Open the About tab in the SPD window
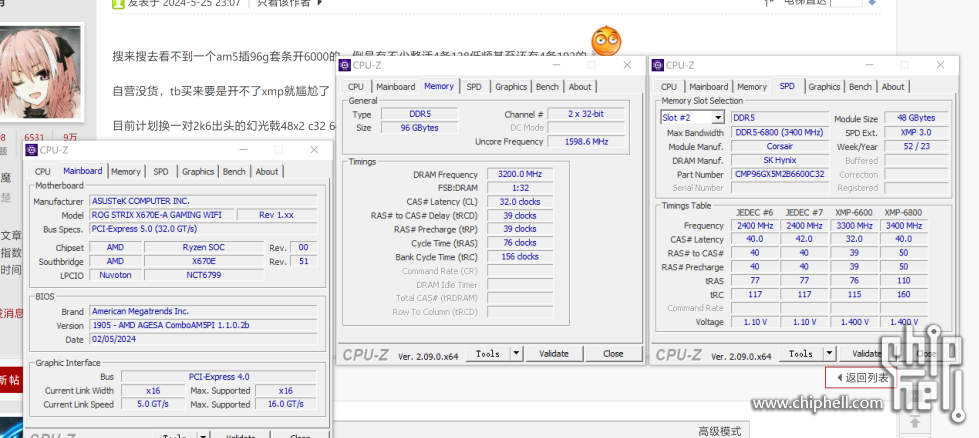Viewport: 979px width, 438px height. [893, 87]
